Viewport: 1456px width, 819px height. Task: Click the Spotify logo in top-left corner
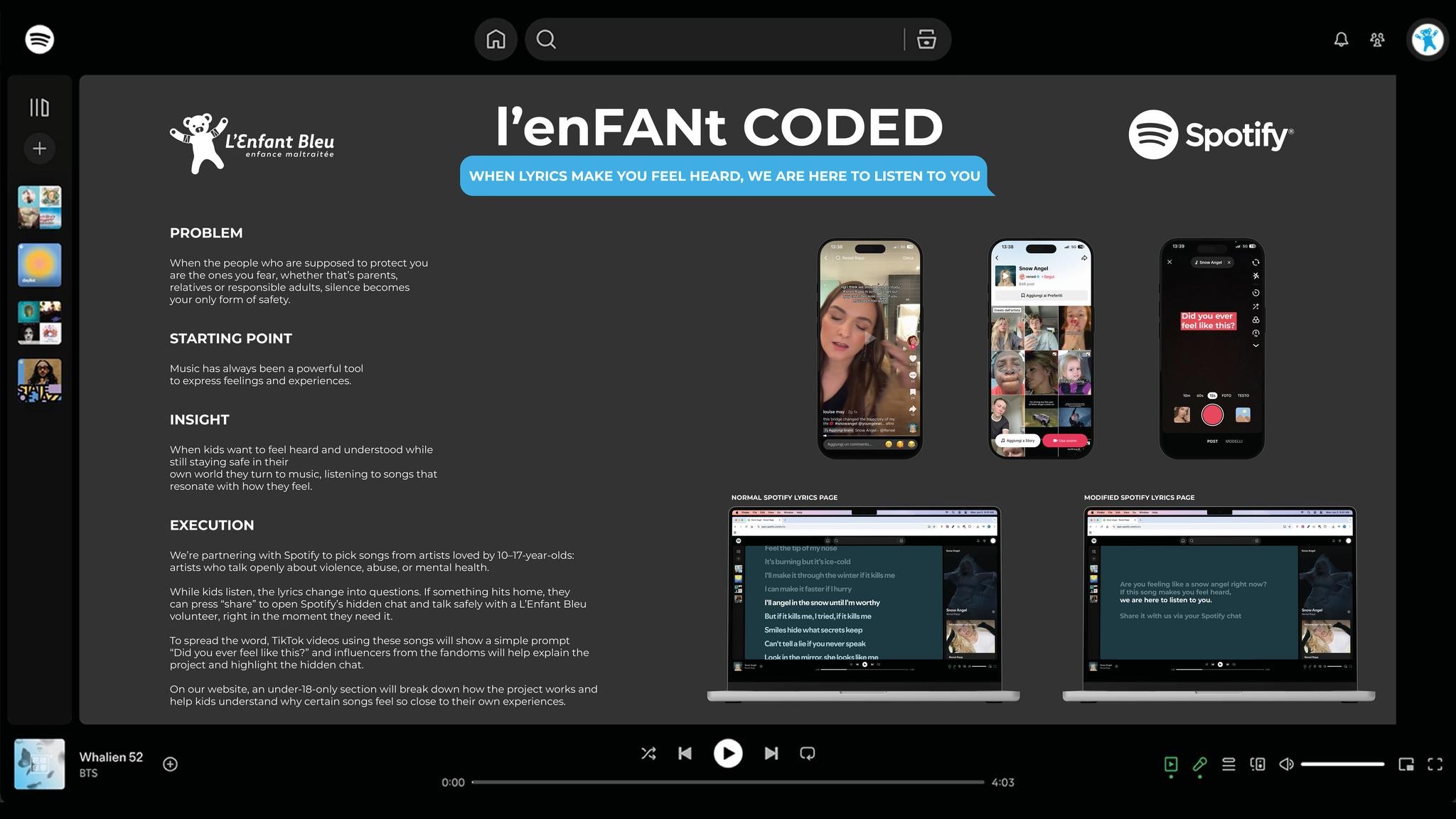click(39, 39)
